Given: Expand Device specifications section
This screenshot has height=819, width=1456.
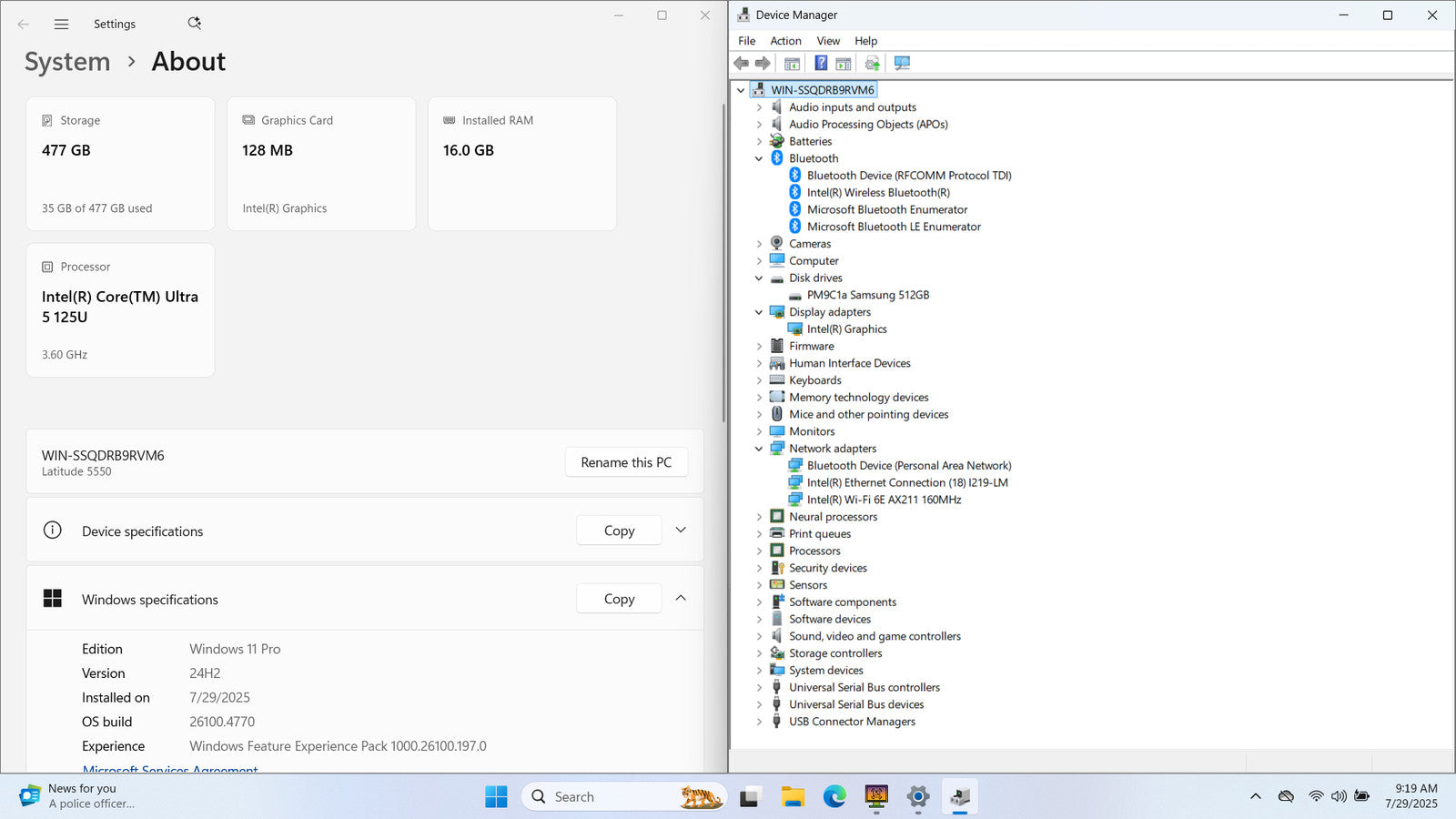Looking at the screenshot, I should pyautogui.click(x=681, y=531).
